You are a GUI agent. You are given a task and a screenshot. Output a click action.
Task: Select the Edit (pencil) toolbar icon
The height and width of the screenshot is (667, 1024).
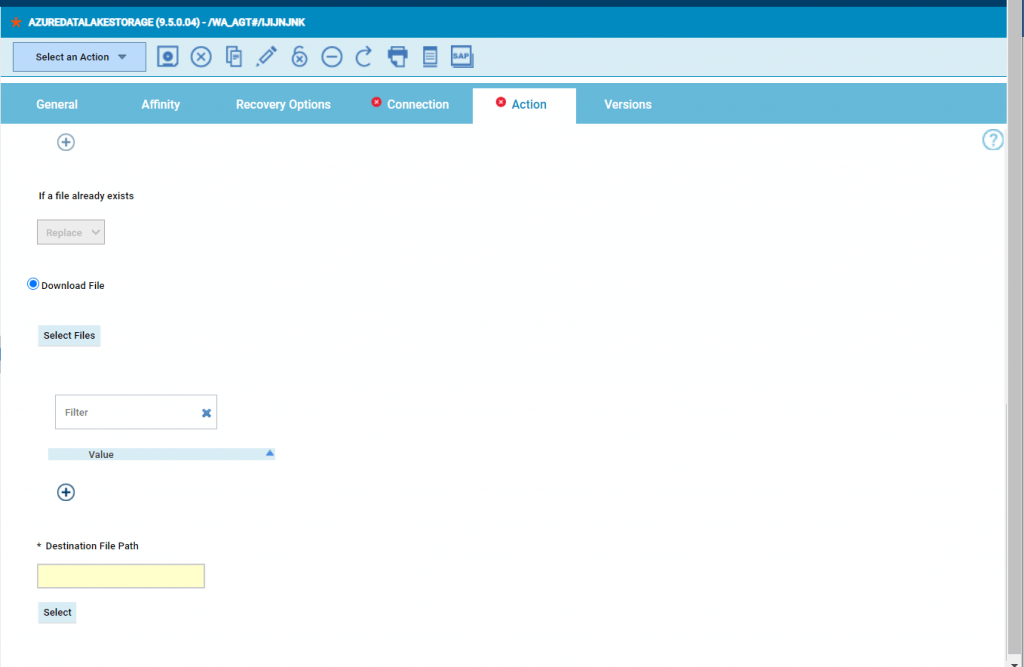[266, 56]
